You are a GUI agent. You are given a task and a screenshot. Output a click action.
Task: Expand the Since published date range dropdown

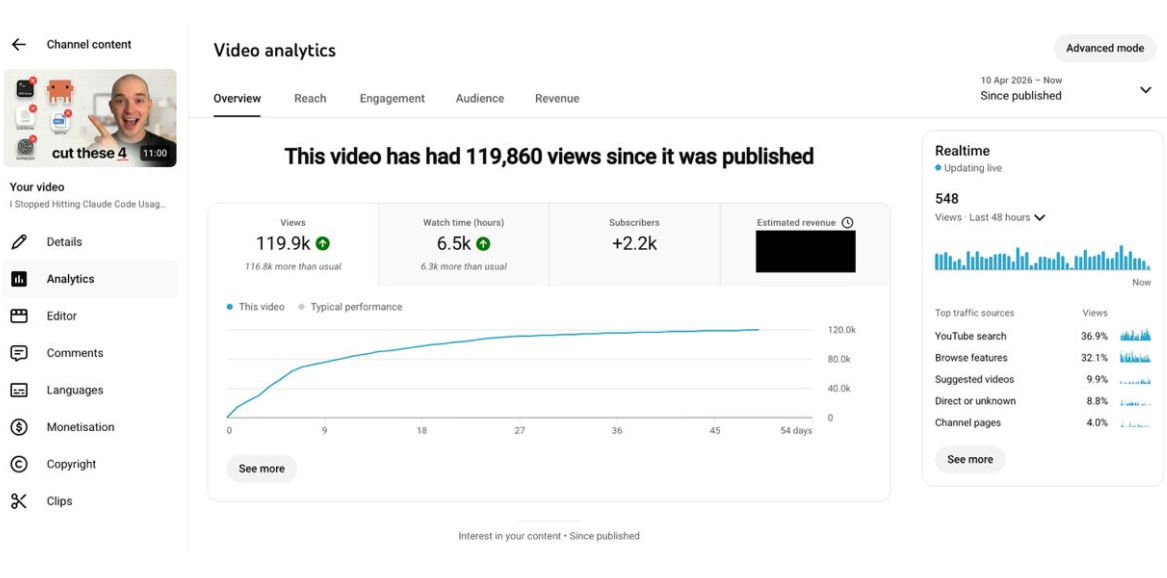tap(1145, 90)
